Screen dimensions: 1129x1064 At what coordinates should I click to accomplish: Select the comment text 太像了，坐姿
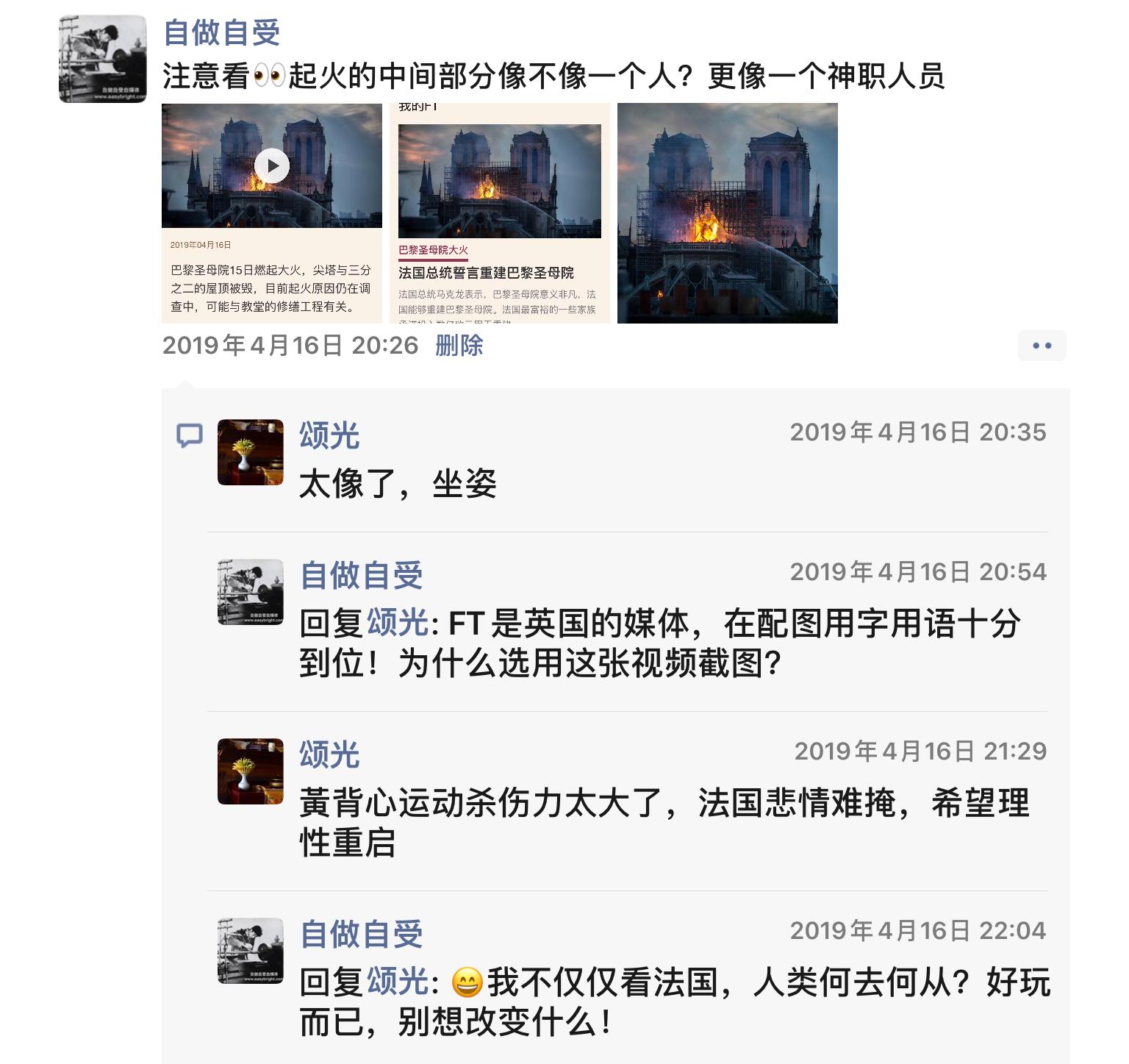398,484
